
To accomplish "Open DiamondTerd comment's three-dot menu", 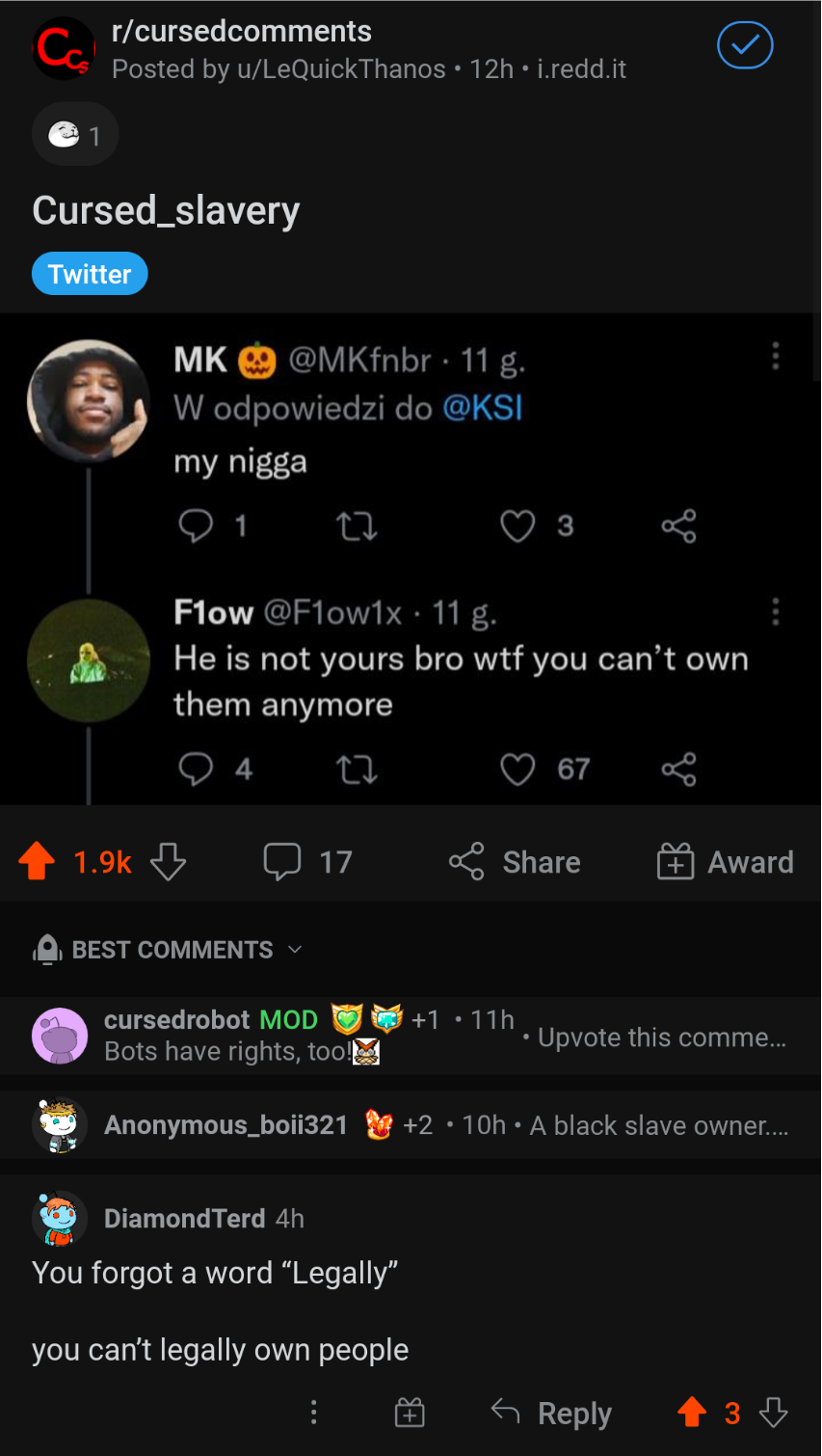I will (313, 1413).
